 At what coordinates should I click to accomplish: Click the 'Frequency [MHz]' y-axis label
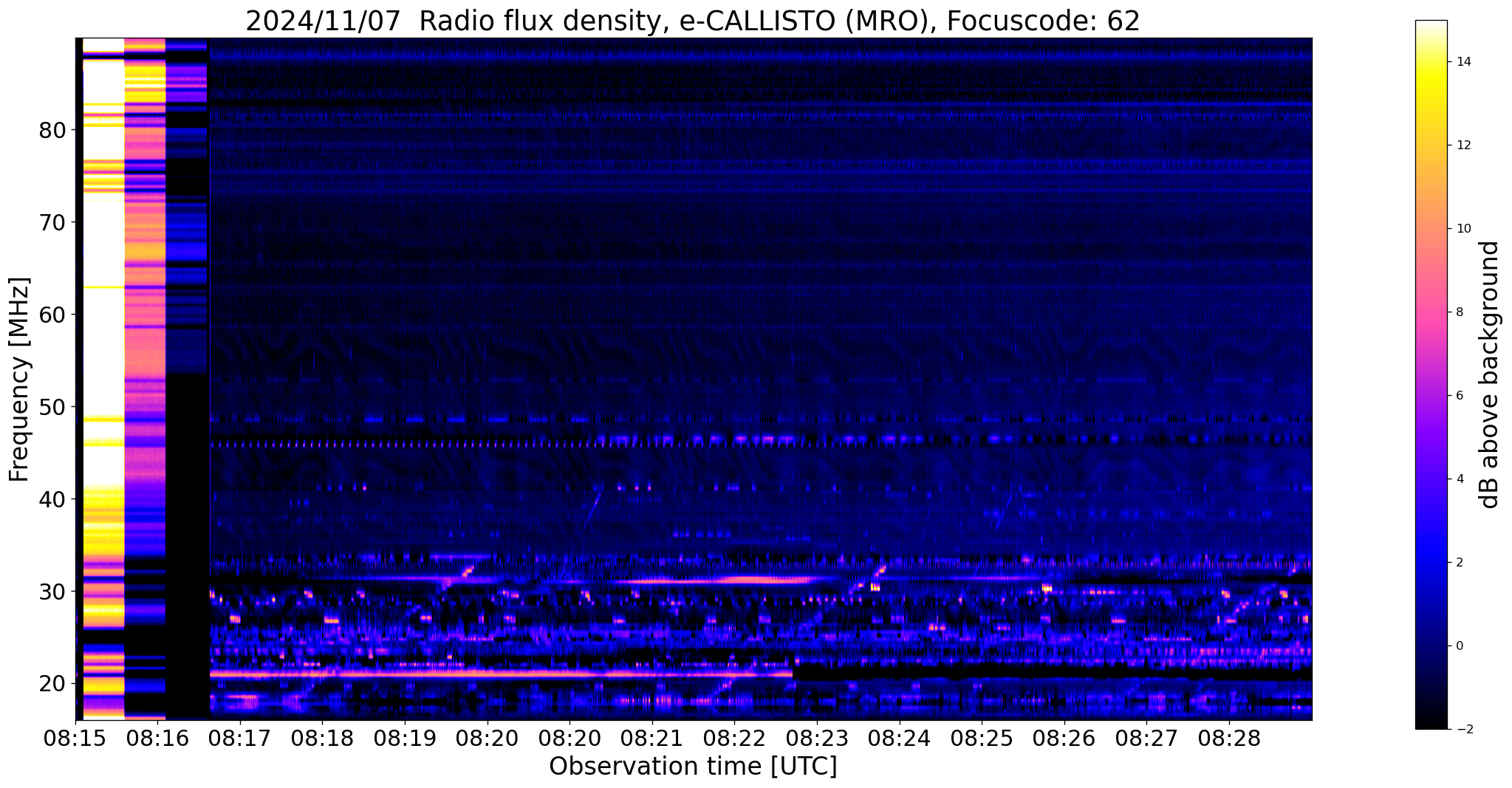click(x=20, y=380)
